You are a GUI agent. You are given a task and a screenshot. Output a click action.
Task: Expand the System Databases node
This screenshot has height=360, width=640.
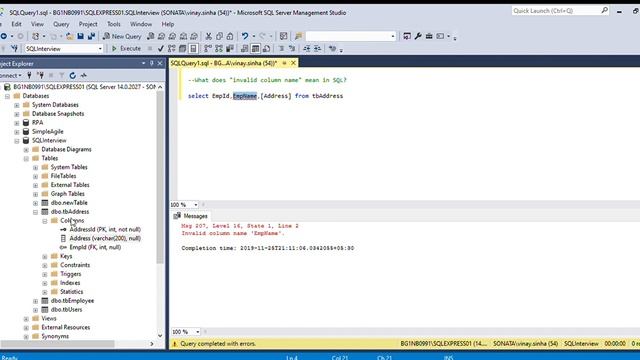coord(17,105)
